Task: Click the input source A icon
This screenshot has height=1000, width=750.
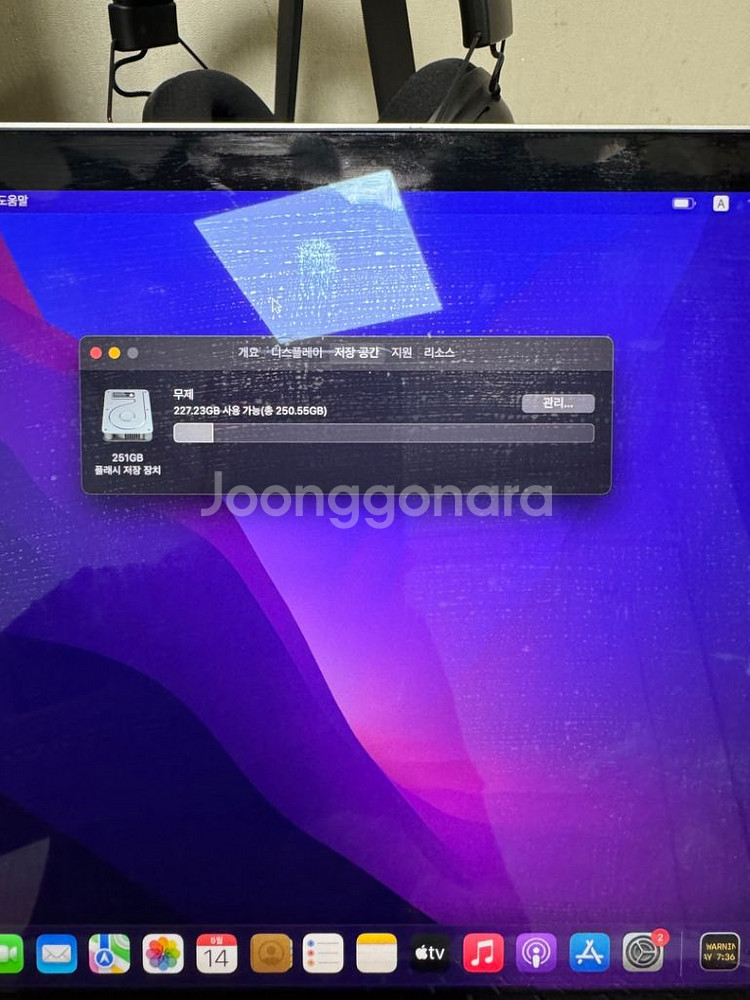Action: (x=721, y=203)
